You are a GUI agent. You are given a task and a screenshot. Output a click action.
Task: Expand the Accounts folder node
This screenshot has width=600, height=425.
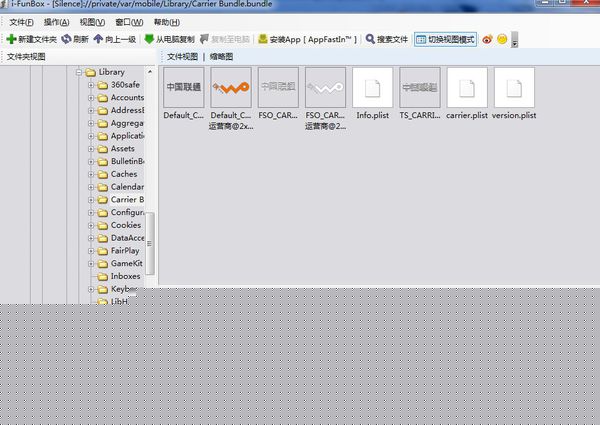(91, 98)
